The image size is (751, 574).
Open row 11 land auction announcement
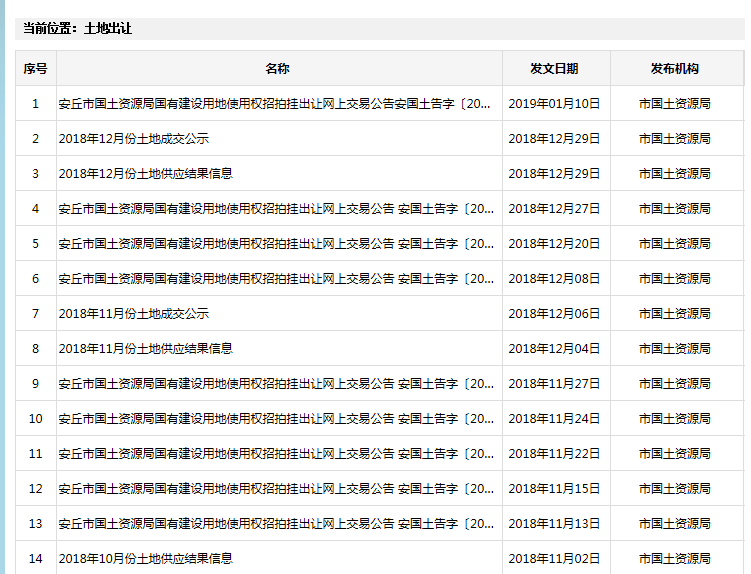276,453
